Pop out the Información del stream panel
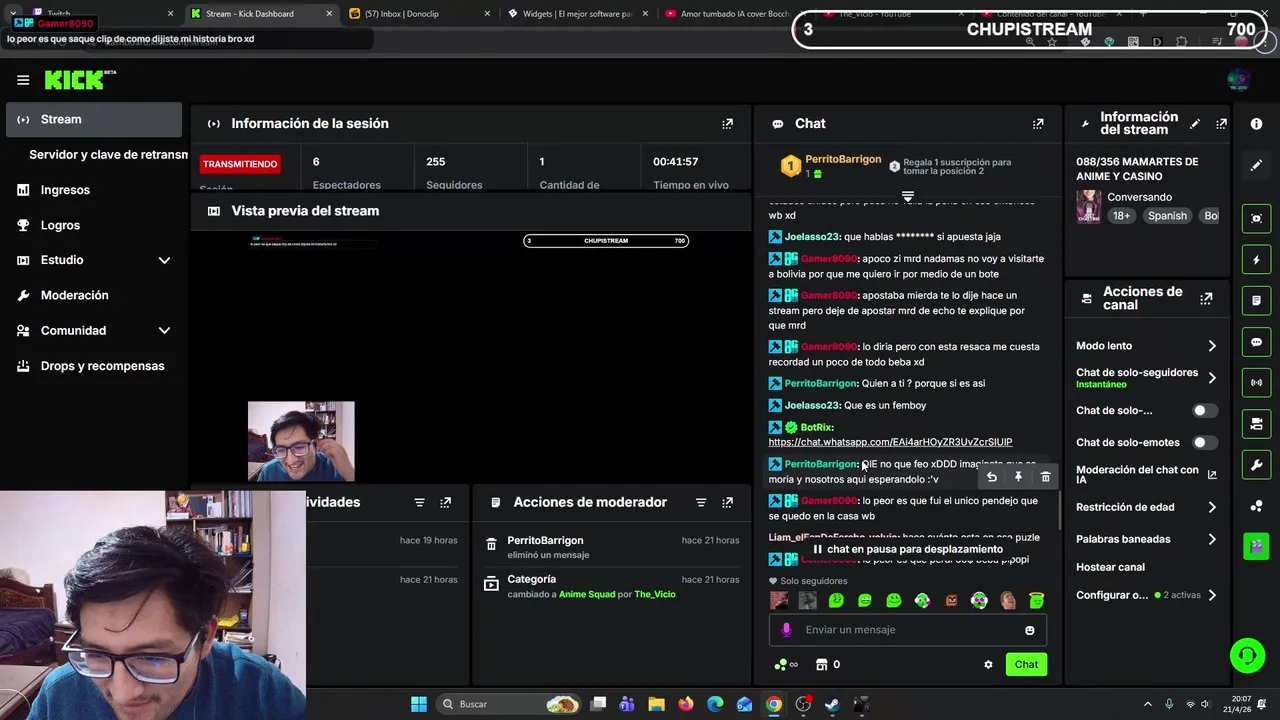Image resolution: width=1280 pixels, height=720 pixels. [x=1221, y=124]
